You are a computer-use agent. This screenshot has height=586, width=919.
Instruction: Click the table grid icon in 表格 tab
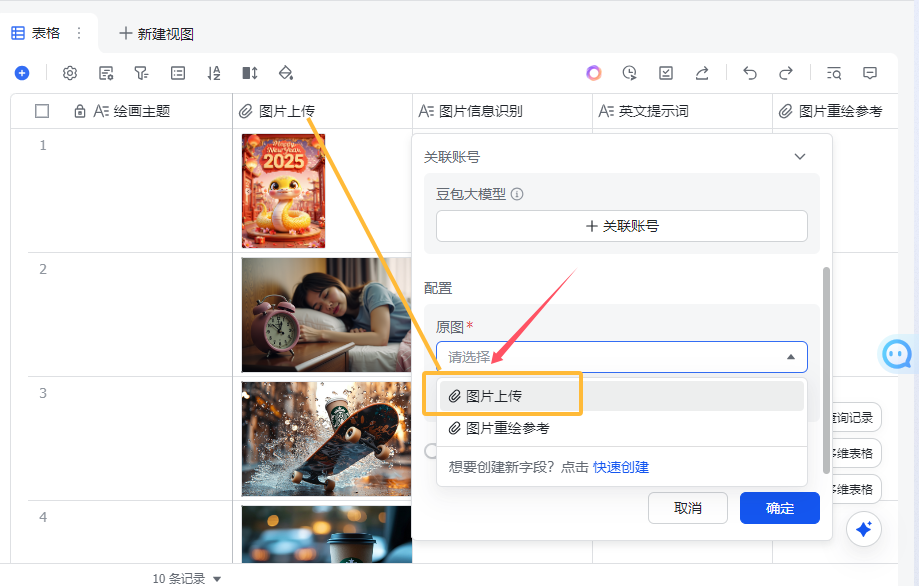tap(18, 33)
